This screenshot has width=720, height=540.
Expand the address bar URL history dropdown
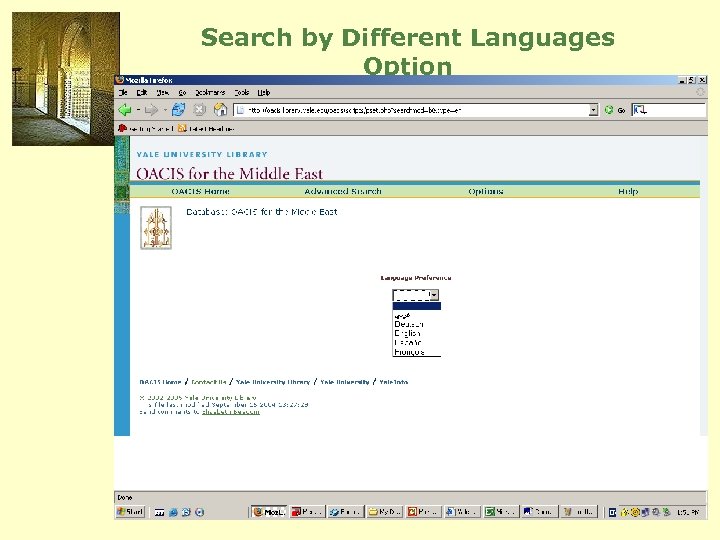click(x=593, y=110)
